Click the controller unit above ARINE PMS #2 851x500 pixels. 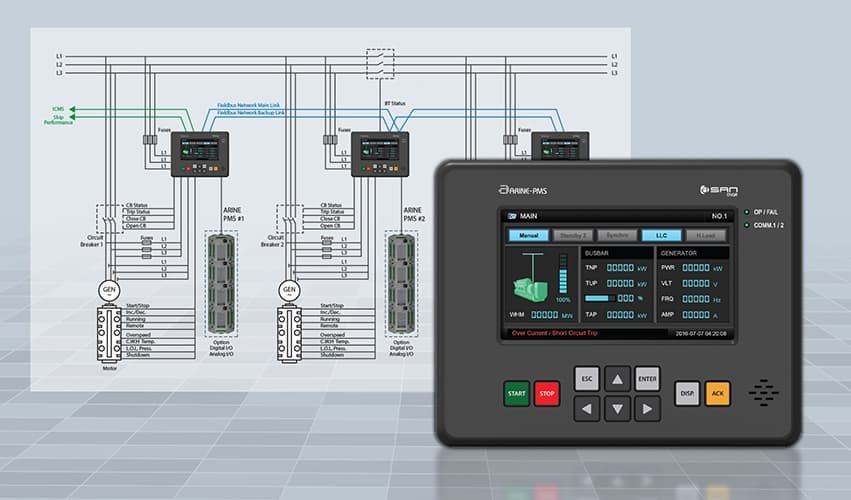pos(380,154)
